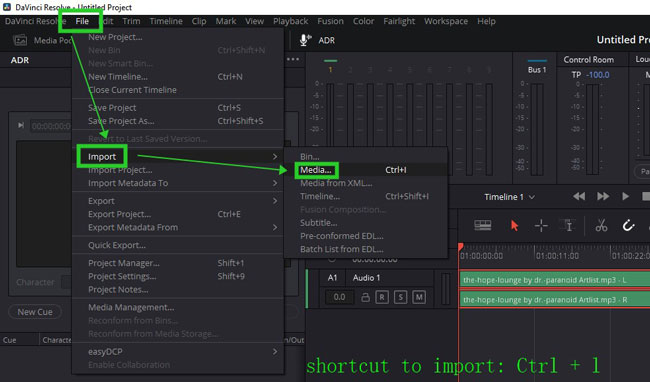650x382 pixels.
Task: Open the View menu
Action: click(254, 21)
